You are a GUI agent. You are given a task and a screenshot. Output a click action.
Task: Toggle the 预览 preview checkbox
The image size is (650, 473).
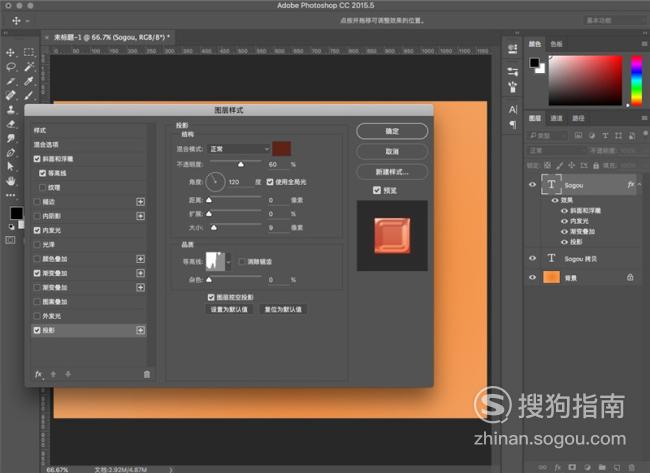click(377, 190)
